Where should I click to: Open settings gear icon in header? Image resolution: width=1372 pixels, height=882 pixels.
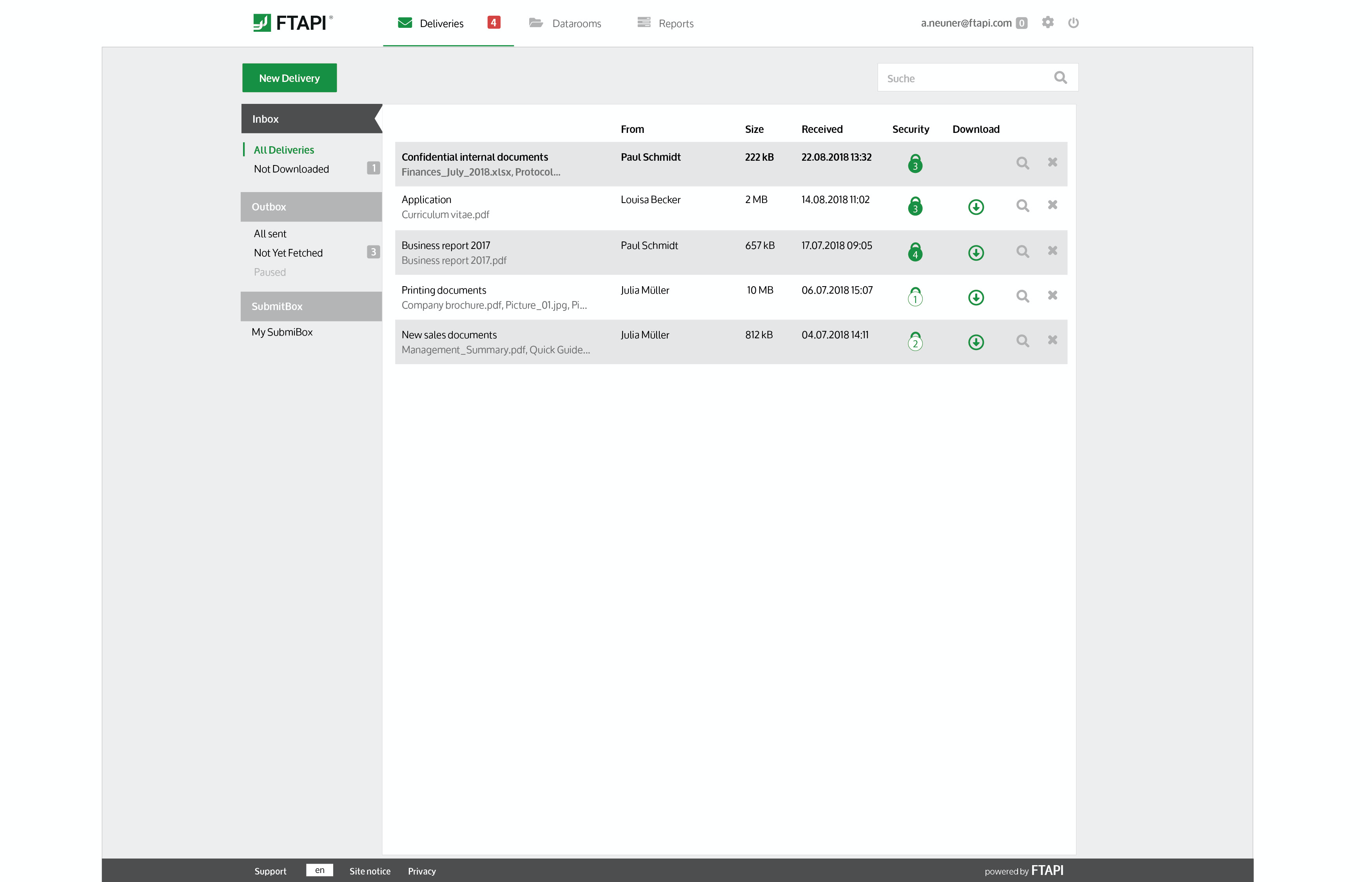point(1047,22)
